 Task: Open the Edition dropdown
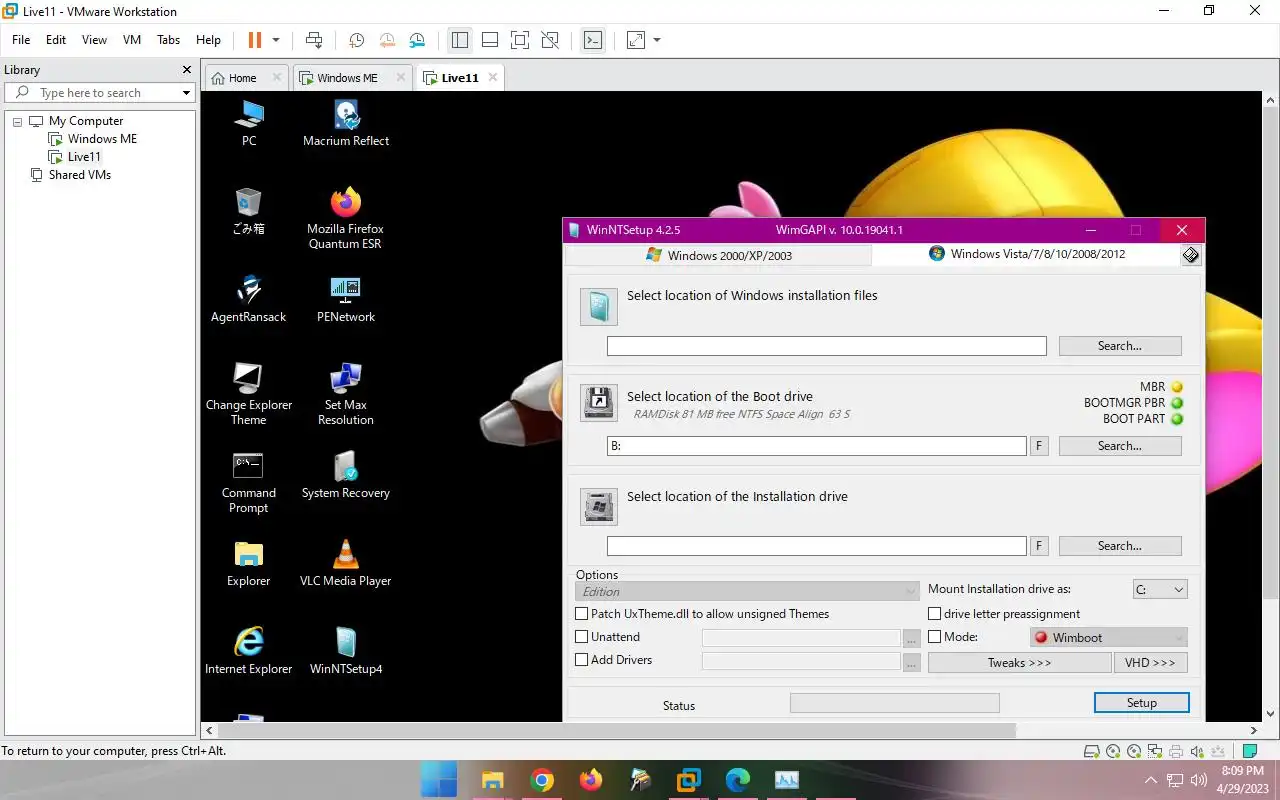point(746,591)
